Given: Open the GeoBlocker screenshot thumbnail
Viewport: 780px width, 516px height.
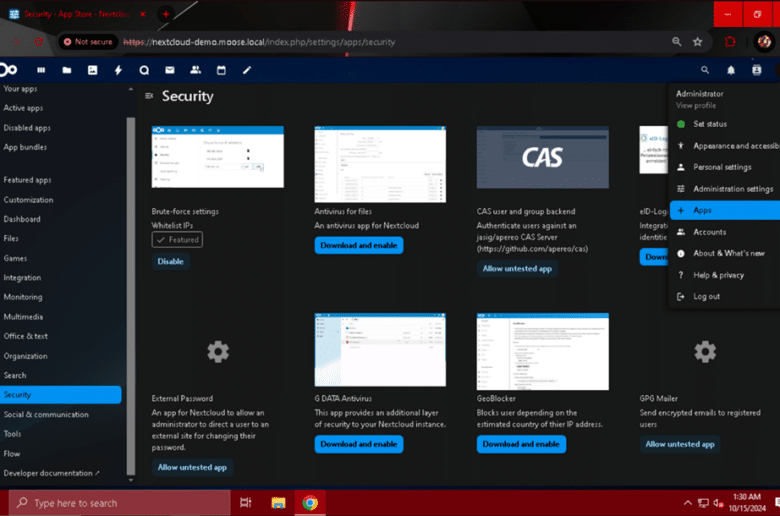Looking at the screenshot, I should [543, 351].
